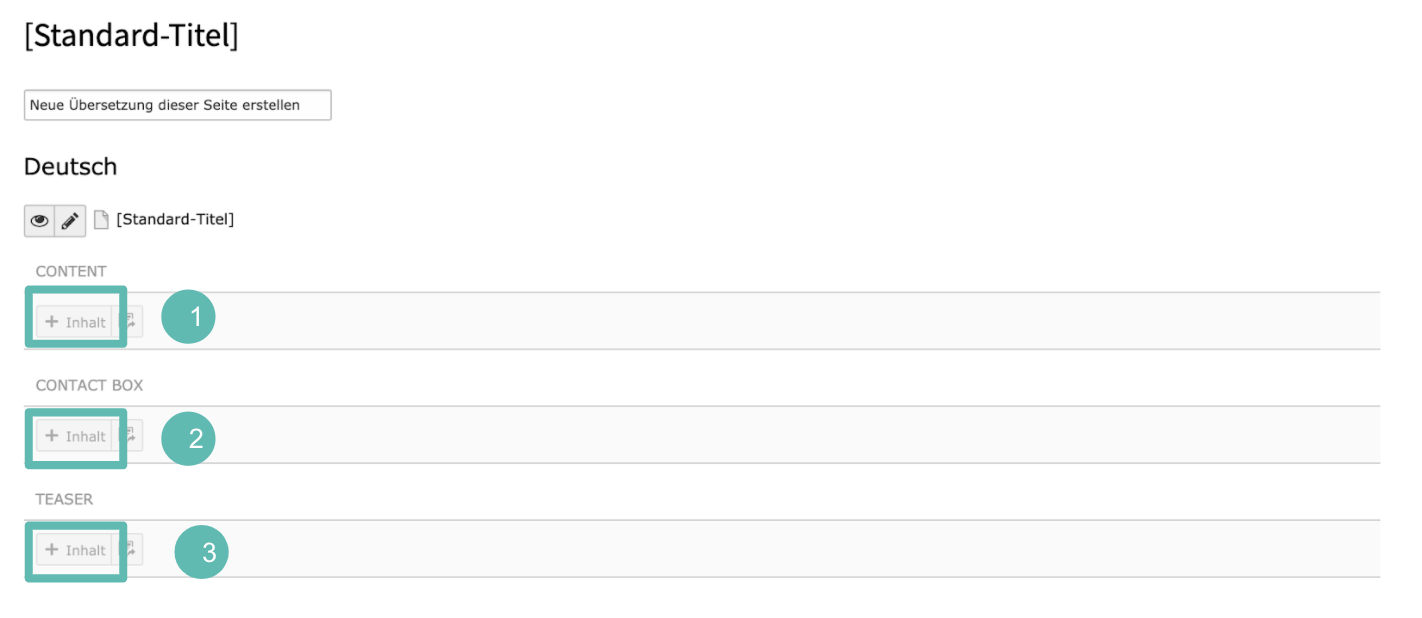Edit page properties with the pencil icon
Image resolution: width=1422 pixels, height=618 pixels.
tap(70, 221)
